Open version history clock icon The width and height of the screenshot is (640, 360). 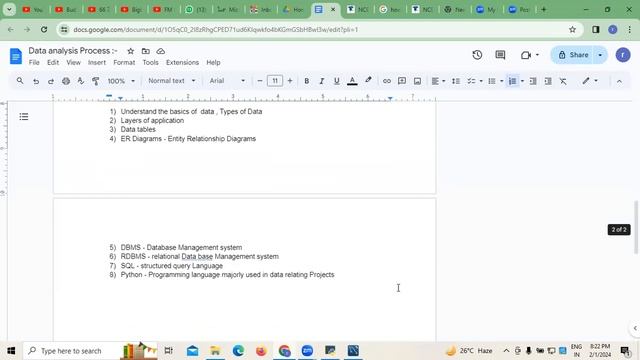point(477,55)
